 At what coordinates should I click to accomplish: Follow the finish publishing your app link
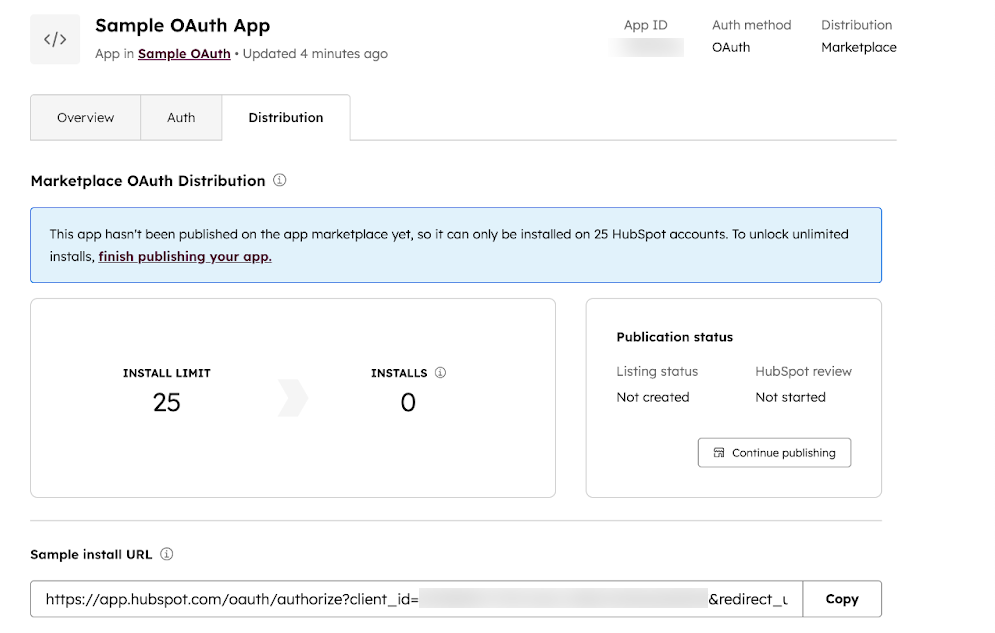pyautogui.click(x=185, y=256)
